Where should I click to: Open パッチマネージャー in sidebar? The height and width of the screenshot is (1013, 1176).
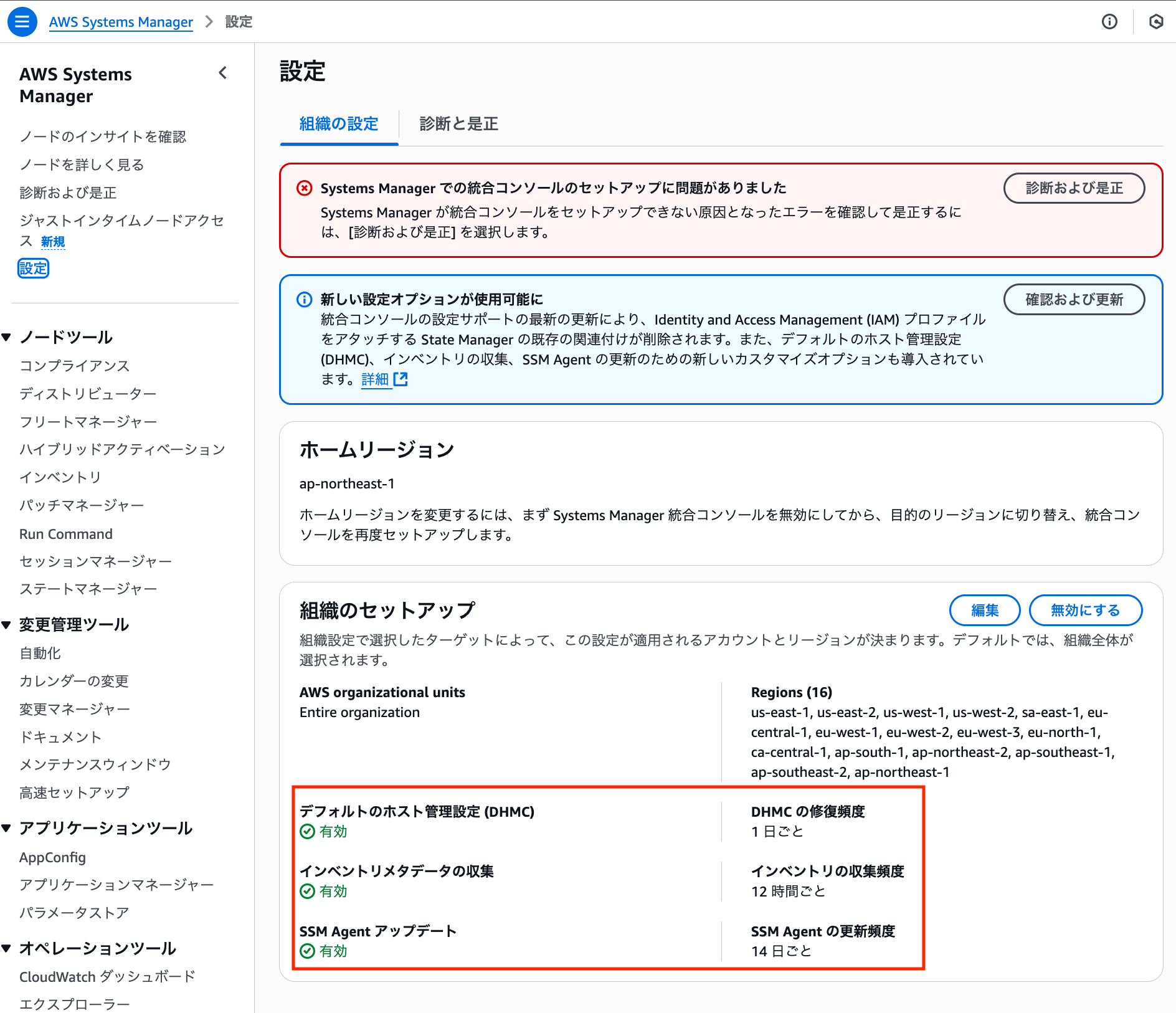point(82,505)
